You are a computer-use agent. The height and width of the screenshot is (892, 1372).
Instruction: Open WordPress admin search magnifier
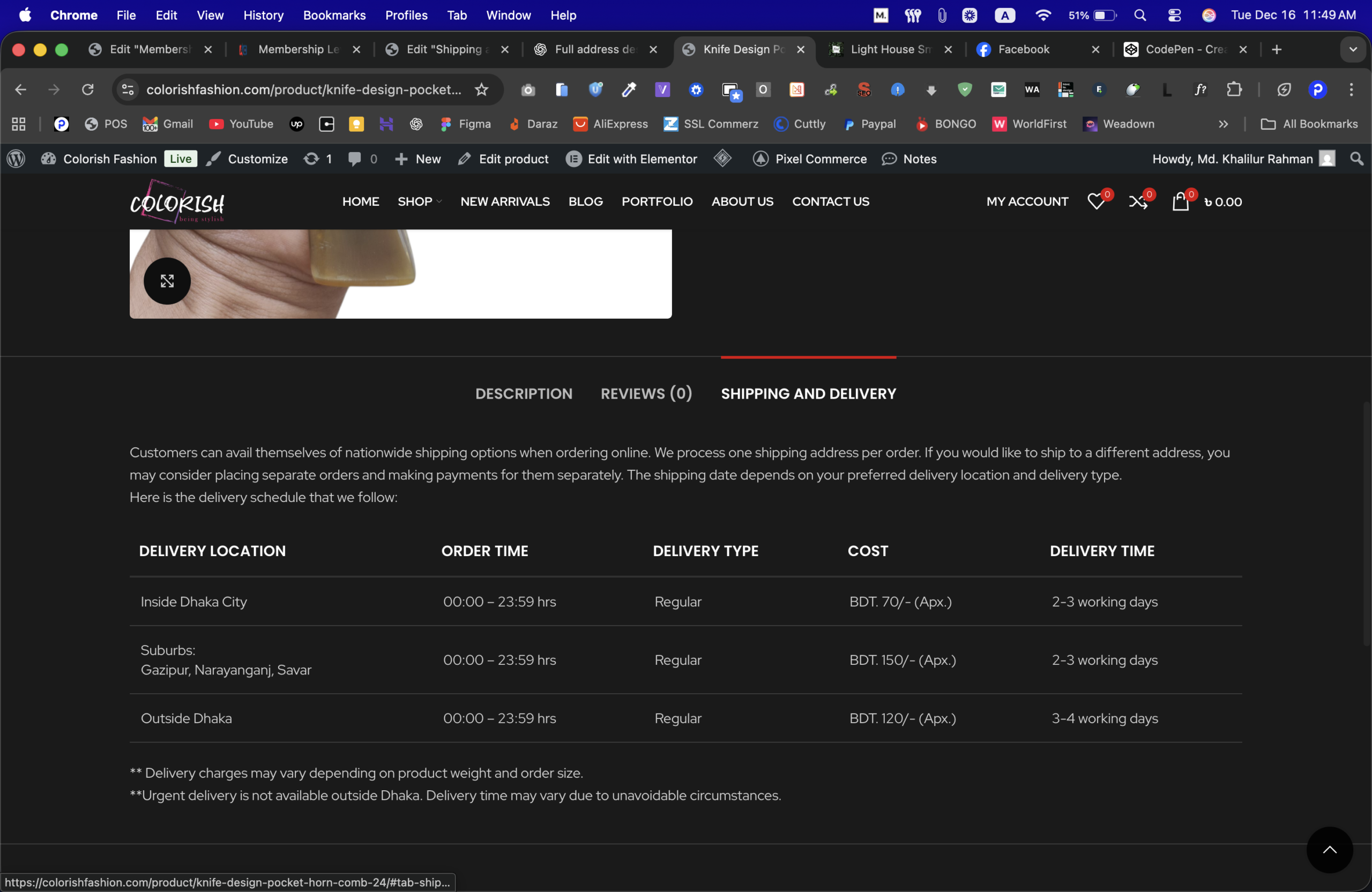coord(1356,159)
